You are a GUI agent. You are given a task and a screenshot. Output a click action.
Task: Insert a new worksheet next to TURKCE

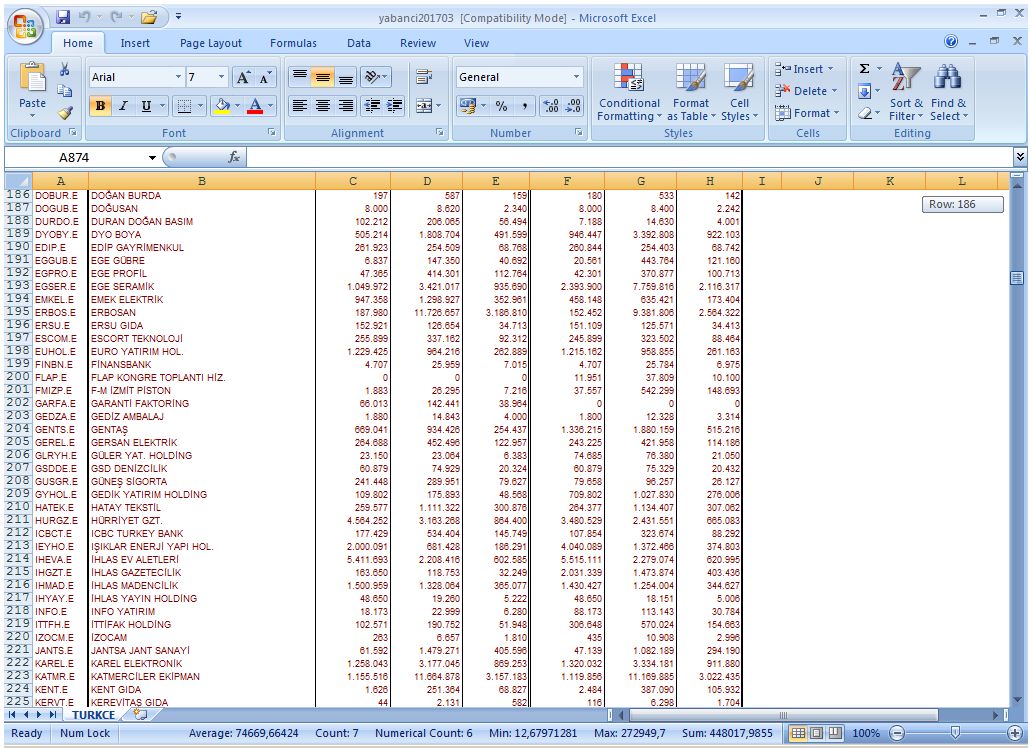[140, 714]
